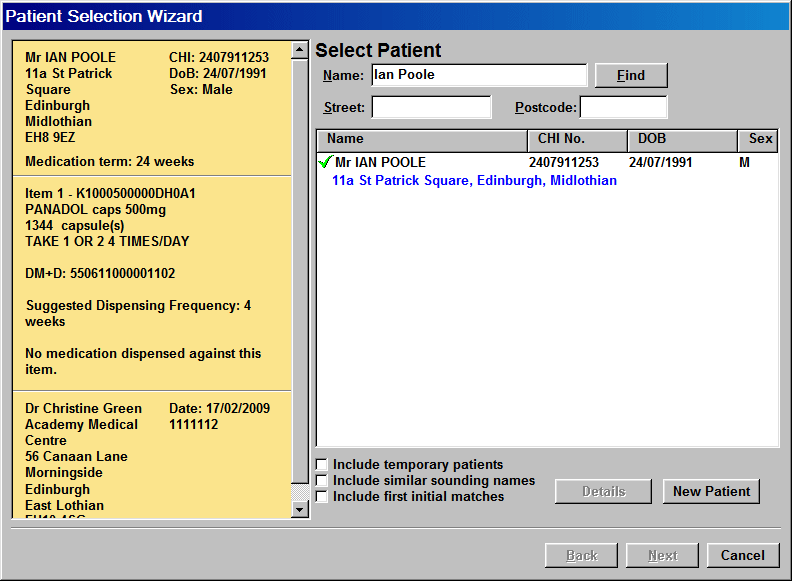Focus the Street input box
This screenshot has height=581, width=792.
pyautogui.click(x=431, y=107)
